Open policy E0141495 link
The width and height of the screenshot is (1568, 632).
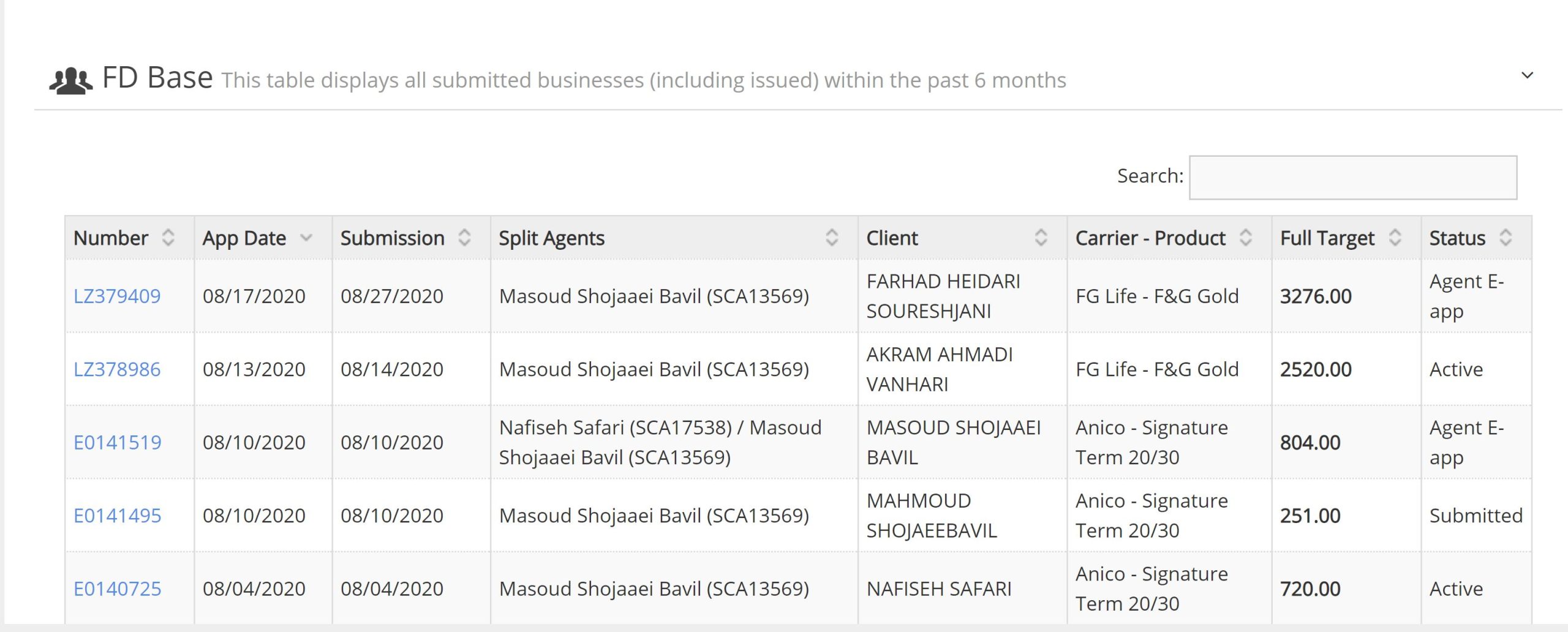pos(118,516)
